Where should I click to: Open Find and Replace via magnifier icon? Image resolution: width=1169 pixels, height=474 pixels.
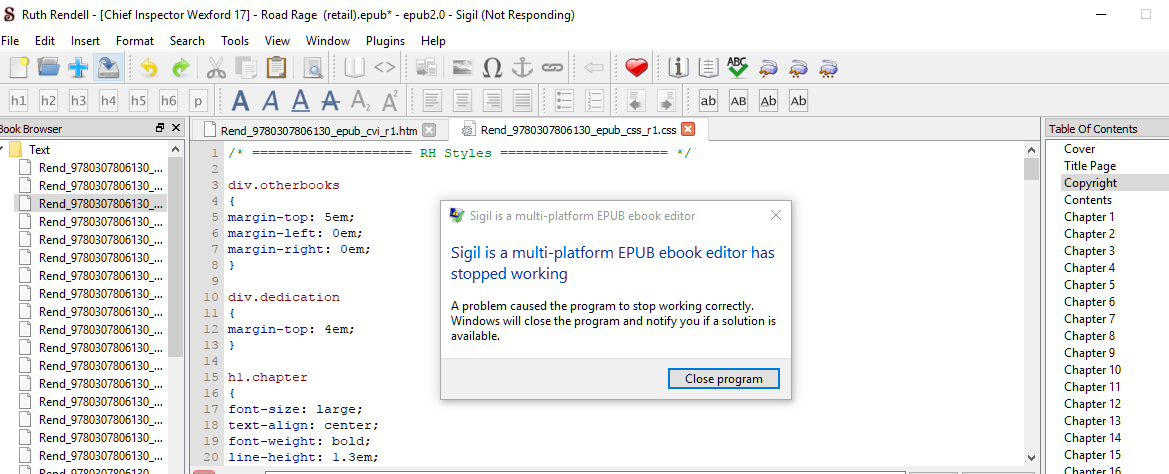tap(314, 68)
